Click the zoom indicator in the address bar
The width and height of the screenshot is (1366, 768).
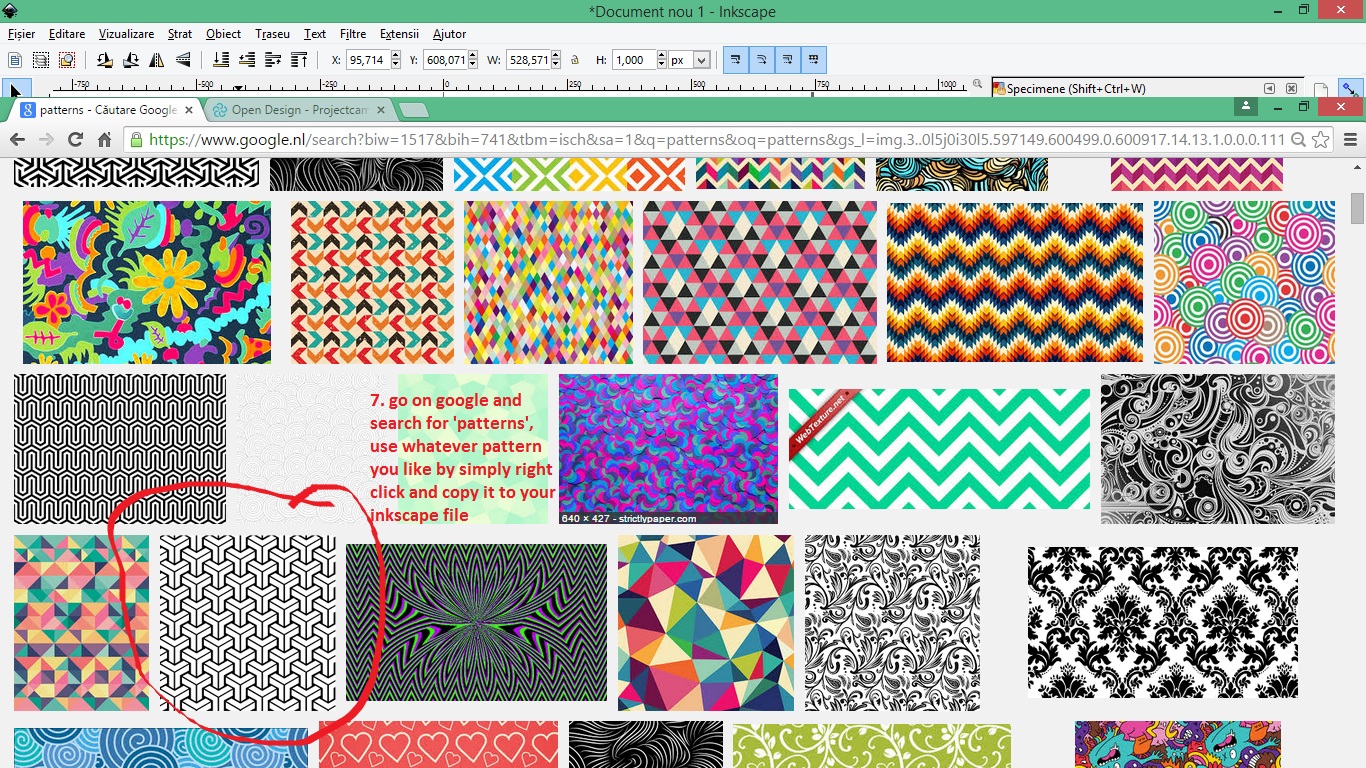[1298, 140]
